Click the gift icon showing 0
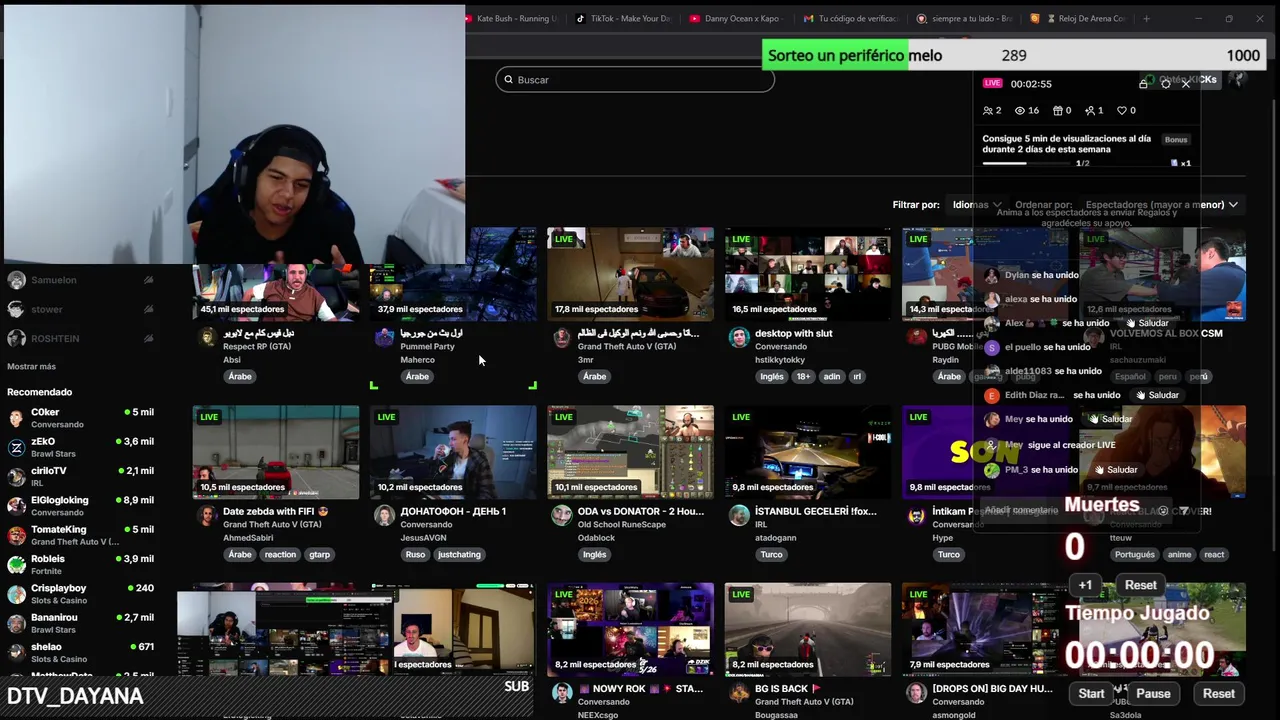Screen dimensions: 1280x720 [x=1058, y=111]
